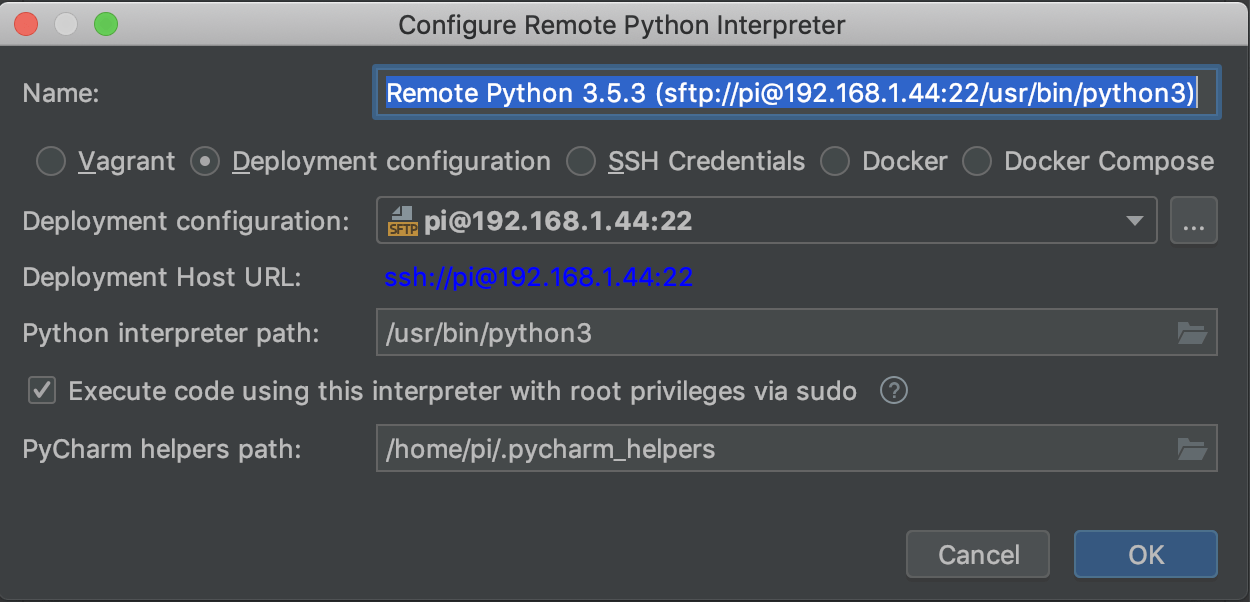Browse for PyCharm helpers path folder
Viewport: 1250px width, 602px height.
(1191, 449)
